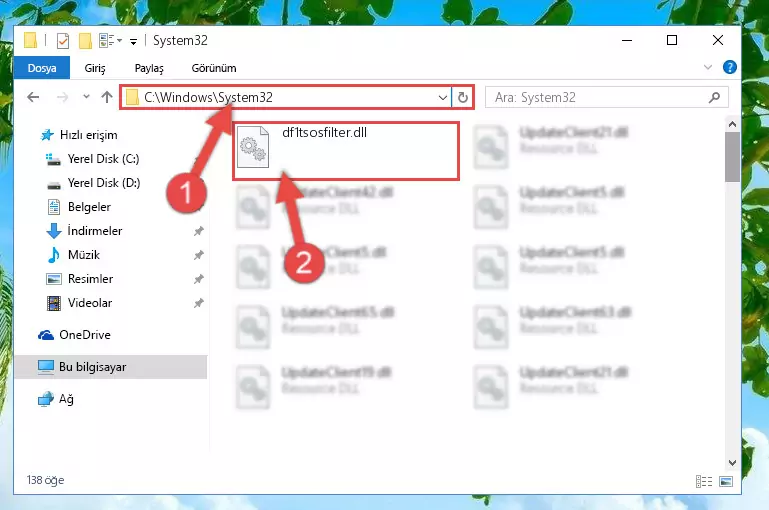The image size is (769, 510).
Task: Minimize the System32 window
Action: click(627, 40)
